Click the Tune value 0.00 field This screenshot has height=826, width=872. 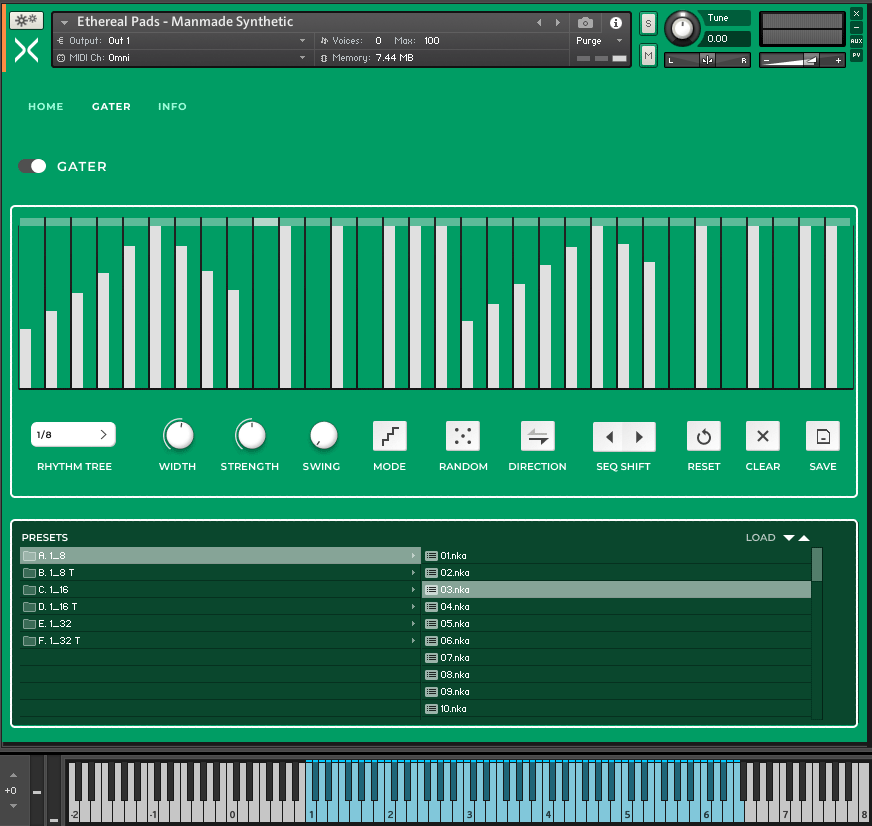coord(725,39)
